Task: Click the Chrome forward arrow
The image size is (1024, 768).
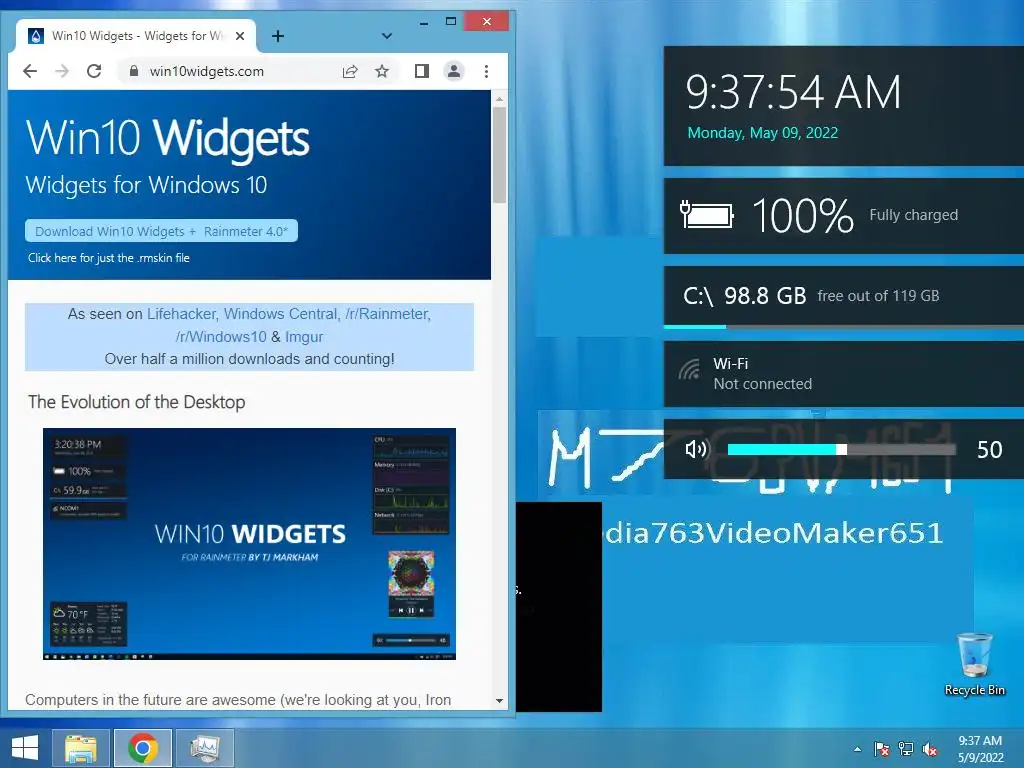Action: point(62,71)
